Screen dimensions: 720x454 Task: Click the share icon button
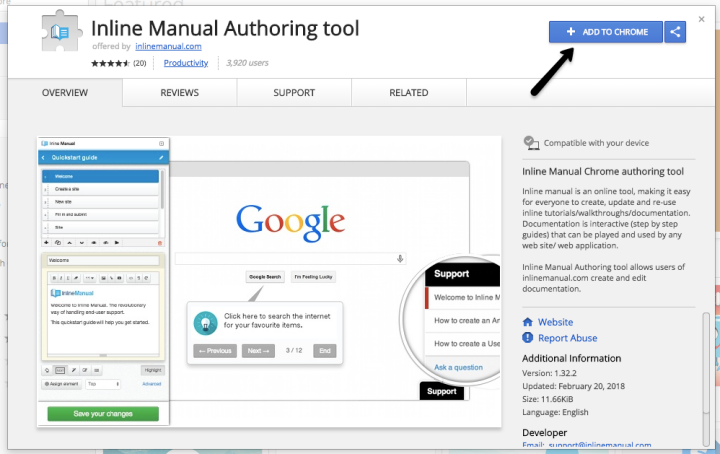coord(675,32)
